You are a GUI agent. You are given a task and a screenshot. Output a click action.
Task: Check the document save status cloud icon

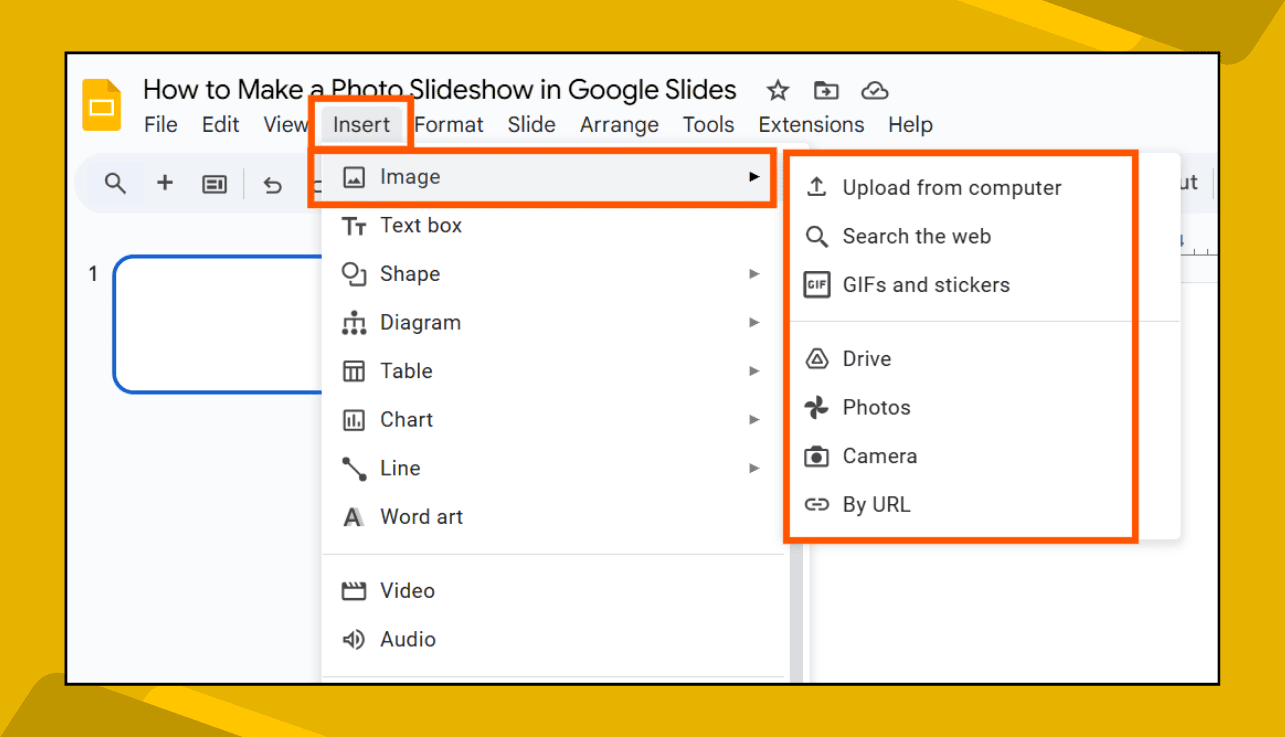click(875, 90)
